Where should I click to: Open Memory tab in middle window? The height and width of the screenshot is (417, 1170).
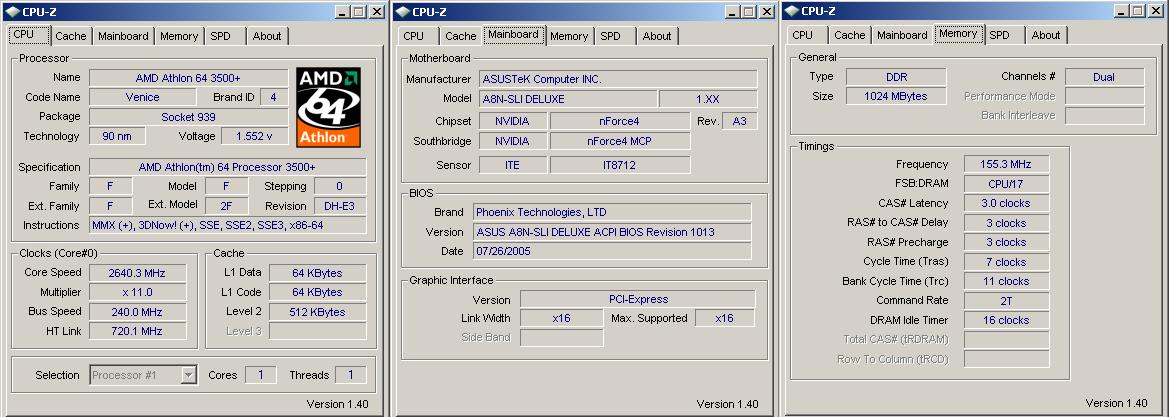(x=569, y=36)
